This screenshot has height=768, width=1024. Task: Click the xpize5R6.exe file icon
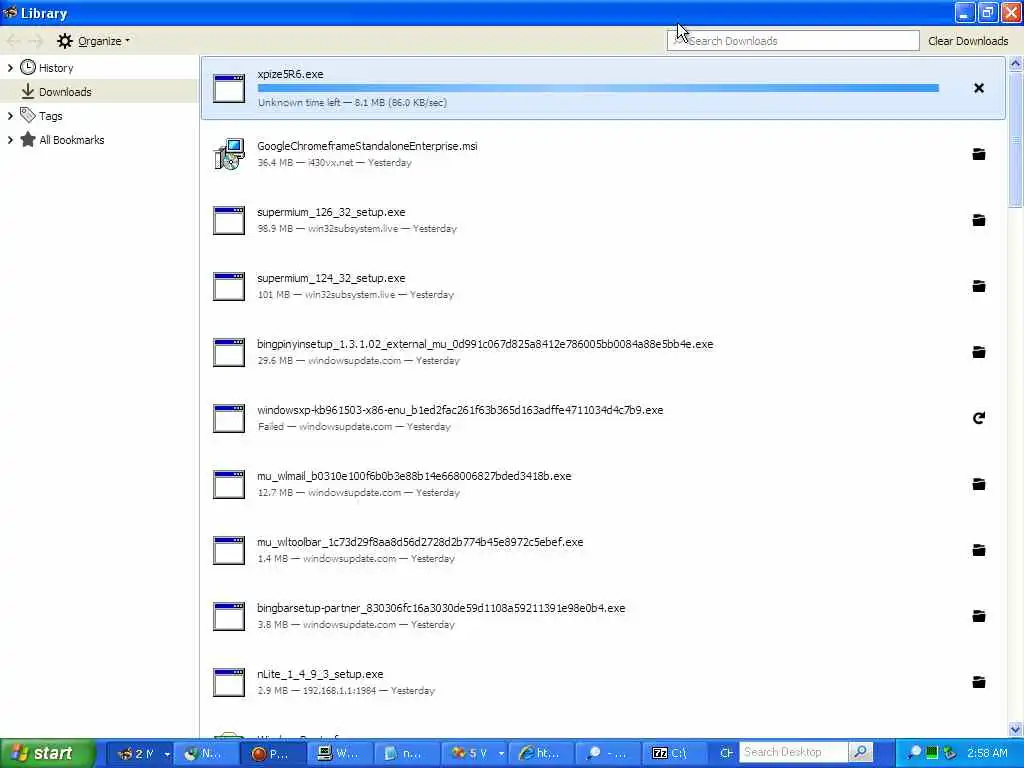point(229,88)
